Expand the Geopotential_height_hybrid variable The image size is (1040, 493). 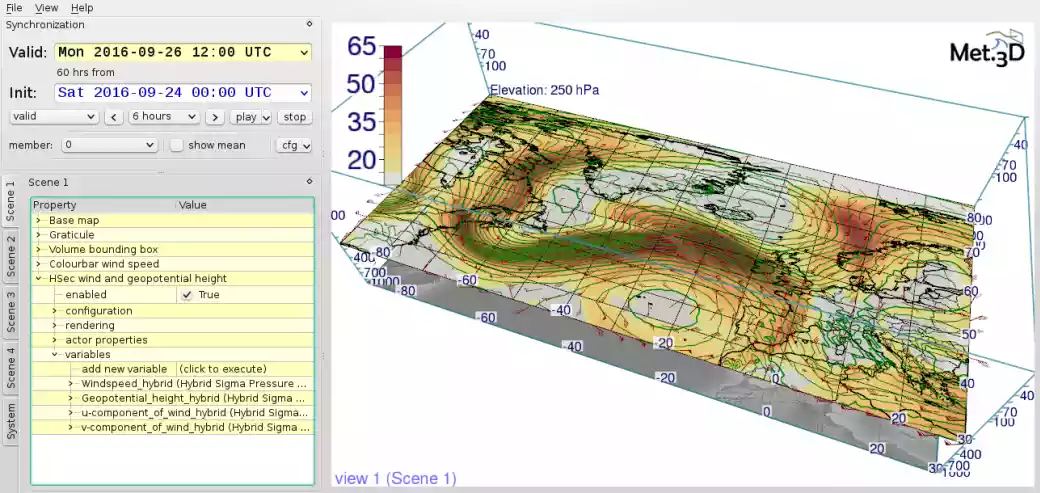pyautogui.click(x=70, y=398)
